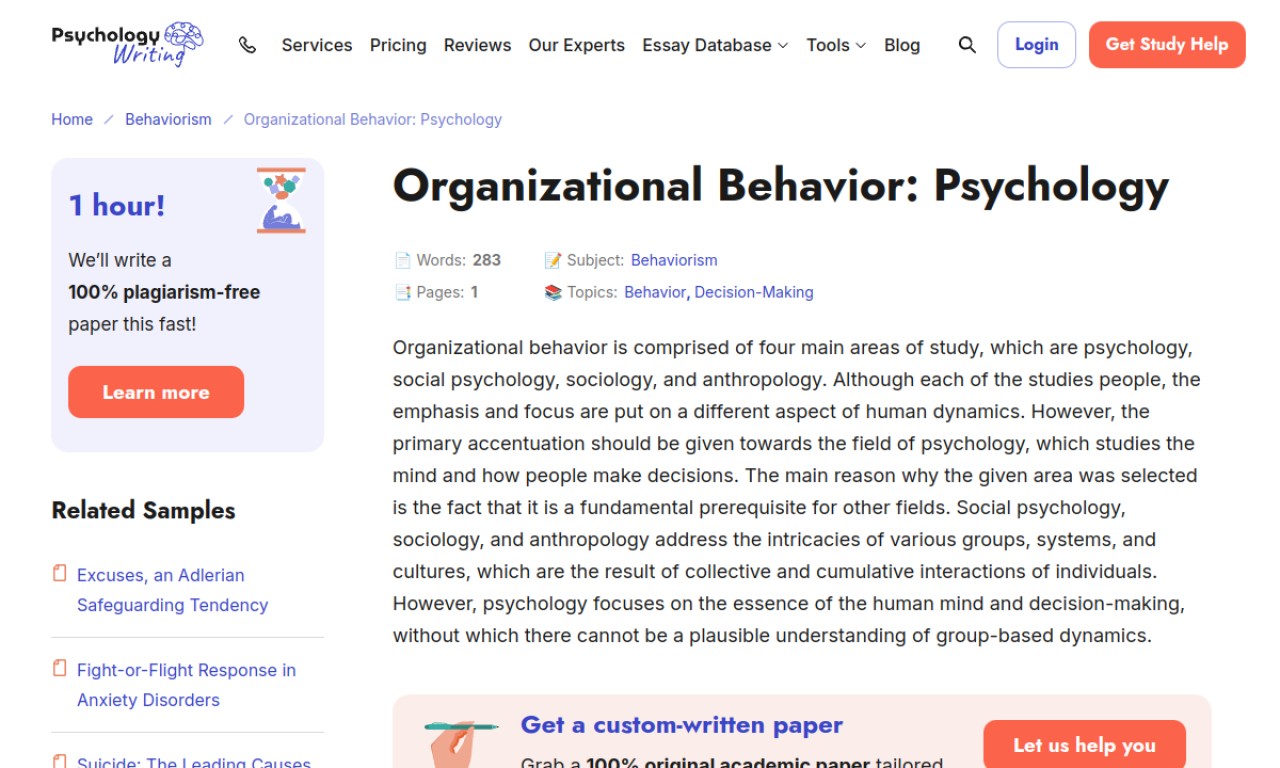Click '100% plagiarism-free' promo text
Screen dimensions: 1280x768
164,292
